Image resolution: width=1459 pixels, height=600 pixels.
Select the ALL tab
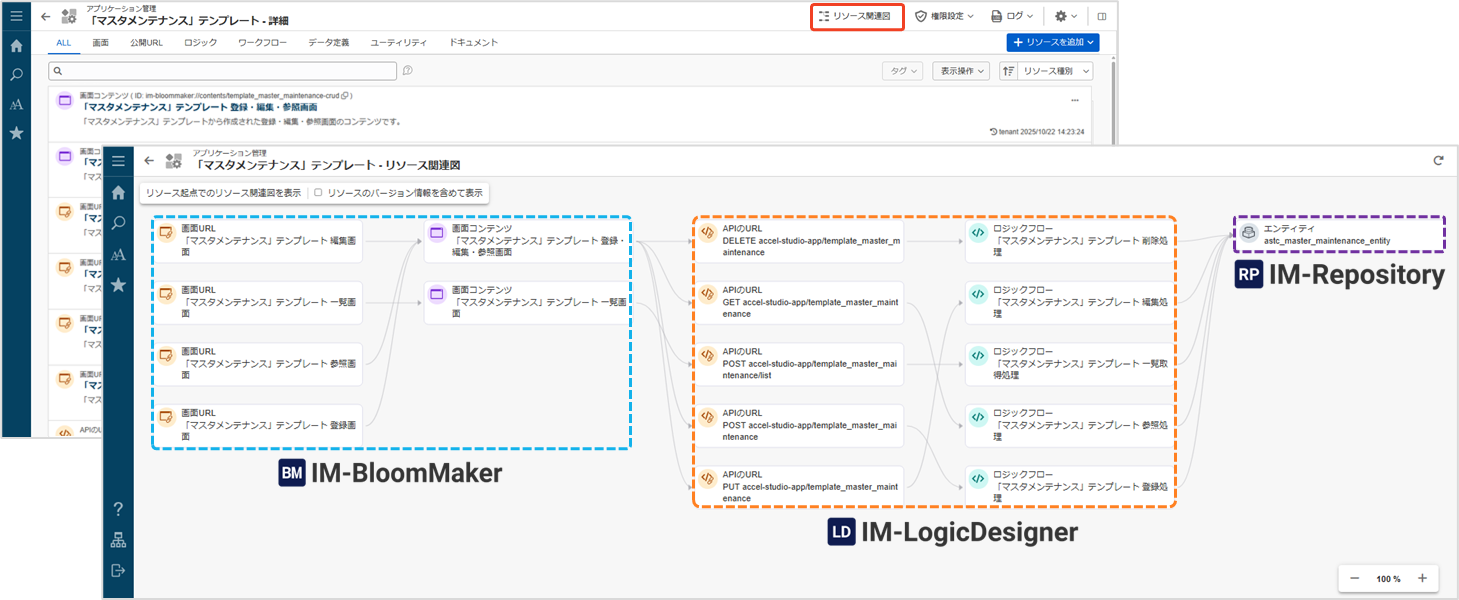point(64,42)
